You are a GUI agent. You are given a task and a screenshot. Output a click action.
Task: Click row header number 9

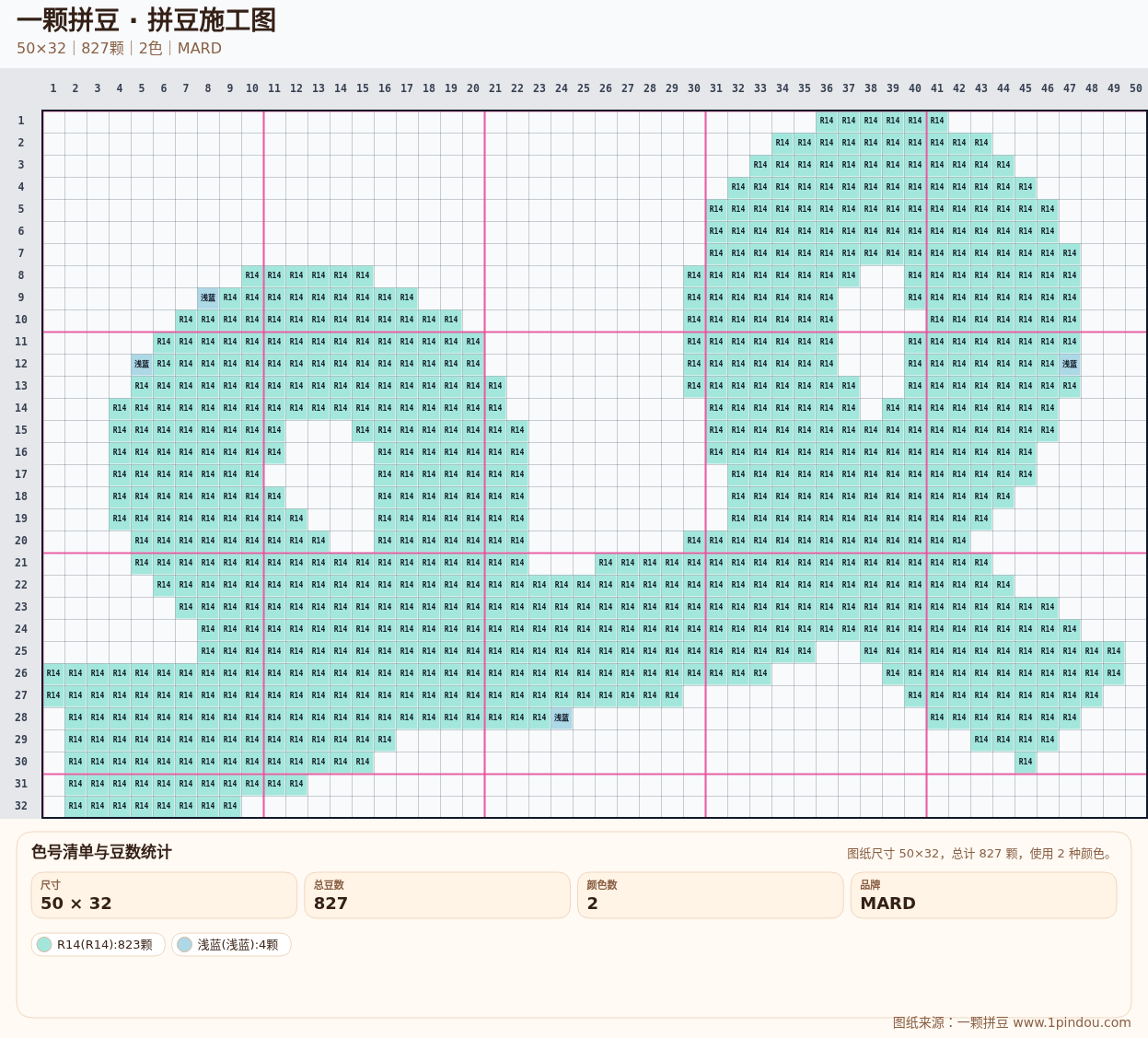pyautogui.click(x=21, y=297)
